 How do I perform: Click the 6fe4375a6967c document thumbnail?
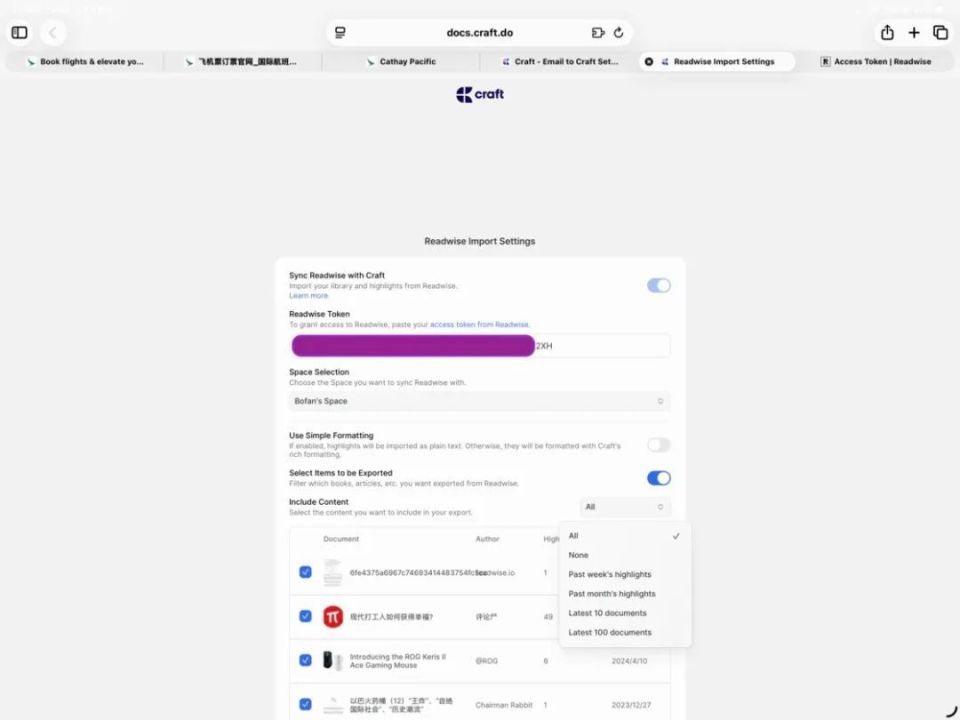pyautogui.click(x=333, y=572)
